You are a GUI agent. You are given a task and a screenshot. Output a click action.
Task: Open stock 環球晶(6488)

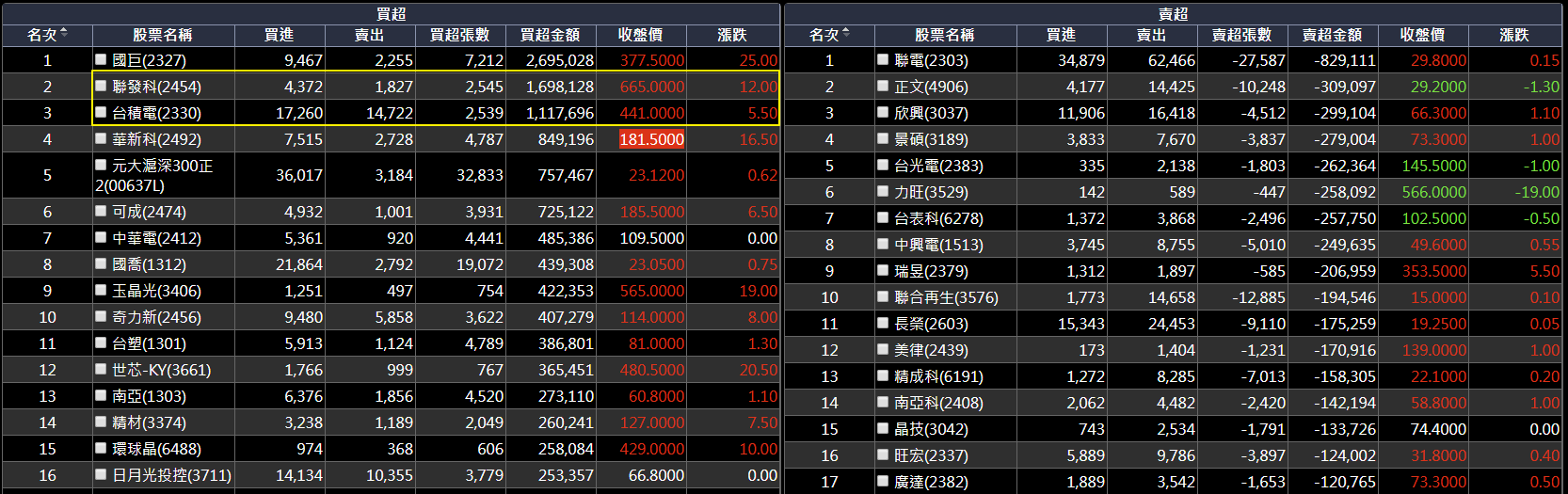pyautogui.click(x=156, y=449)
